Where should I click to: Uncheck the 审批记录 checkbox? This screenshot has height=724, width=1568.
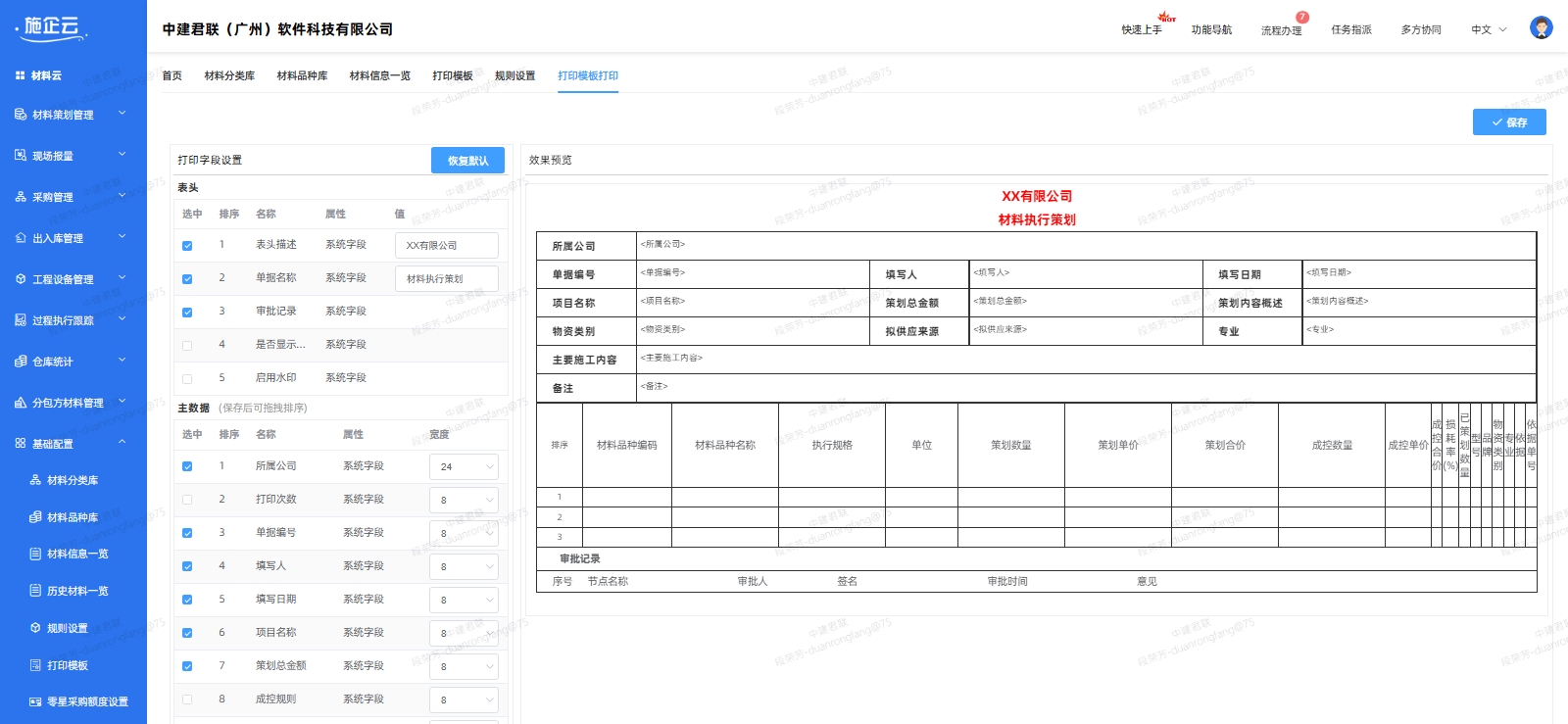click(187, 313)
